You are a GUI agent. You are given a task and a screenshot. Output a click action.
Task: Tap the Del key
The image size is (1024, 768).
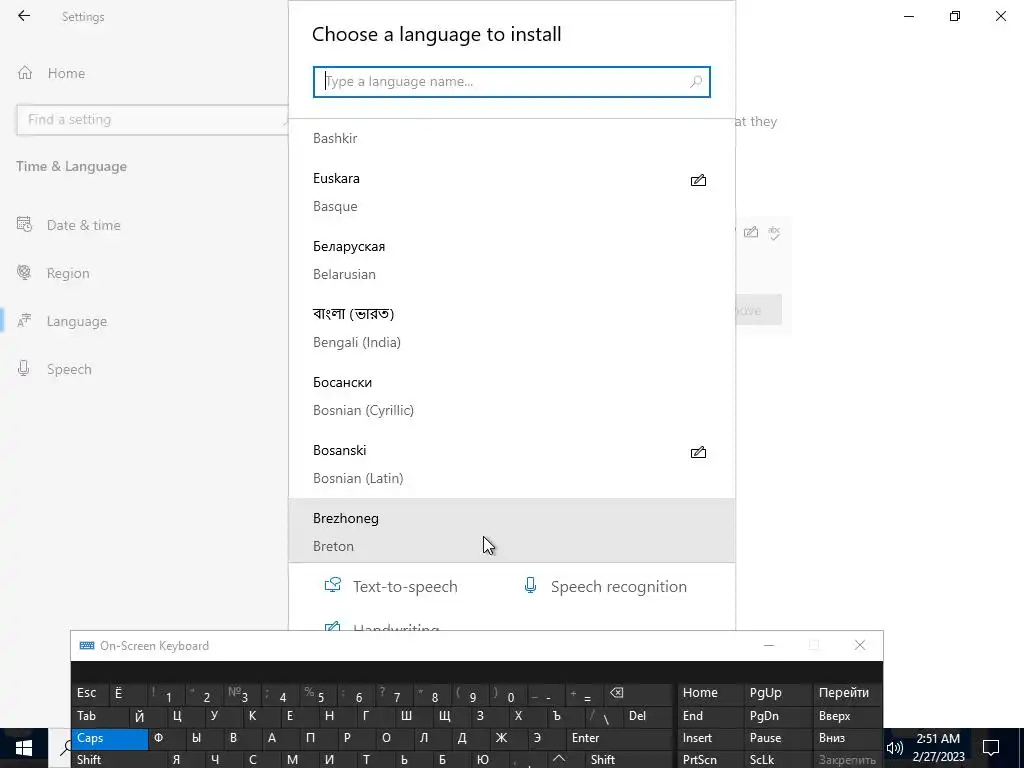[648, 716]
